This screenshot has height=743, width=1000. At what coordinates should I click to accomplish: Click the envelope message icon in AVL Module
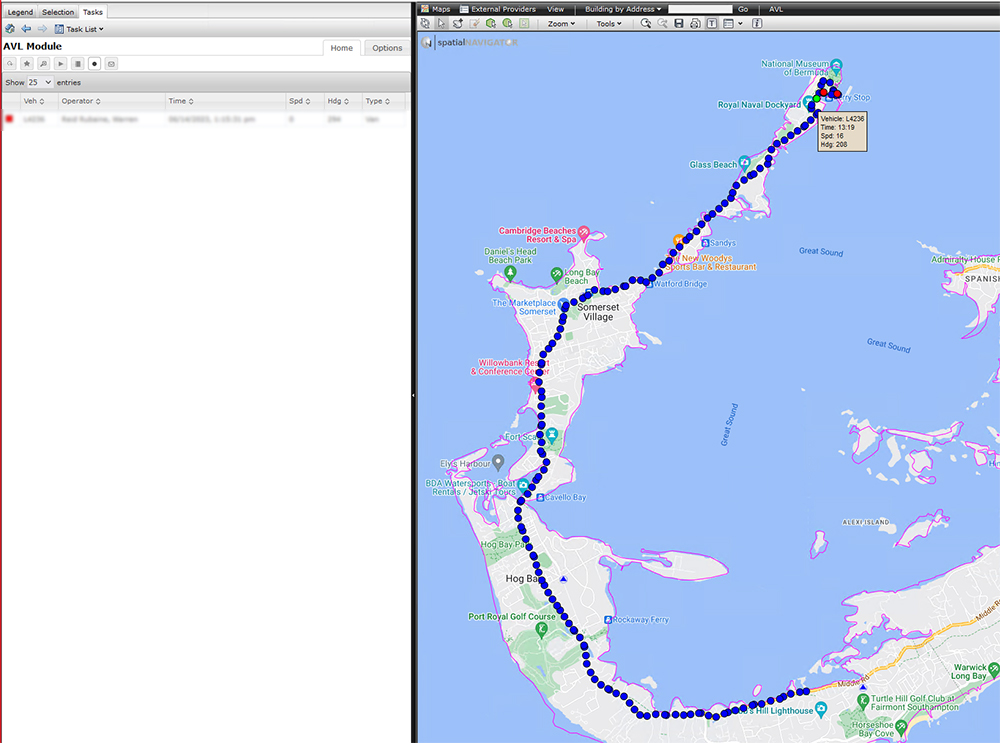pos(111,64)
